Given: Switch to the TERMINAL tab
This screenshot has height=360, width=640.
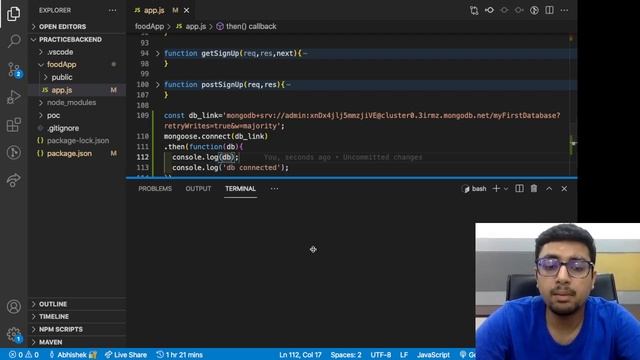Looking at the screenshot, I should (x=240, y=189).
